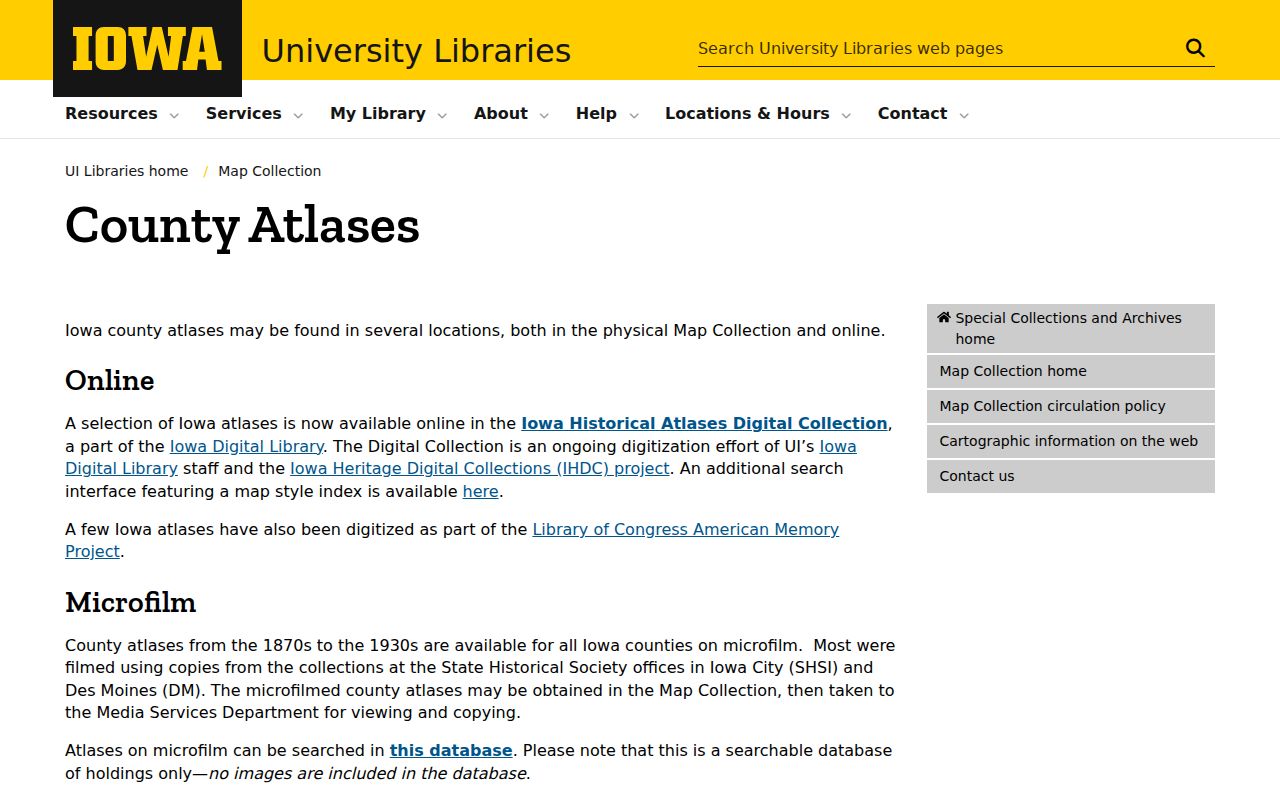The image size is (1280, 800).
Task: Open Special Collections and Archives home
Action: pos(1071,328)
